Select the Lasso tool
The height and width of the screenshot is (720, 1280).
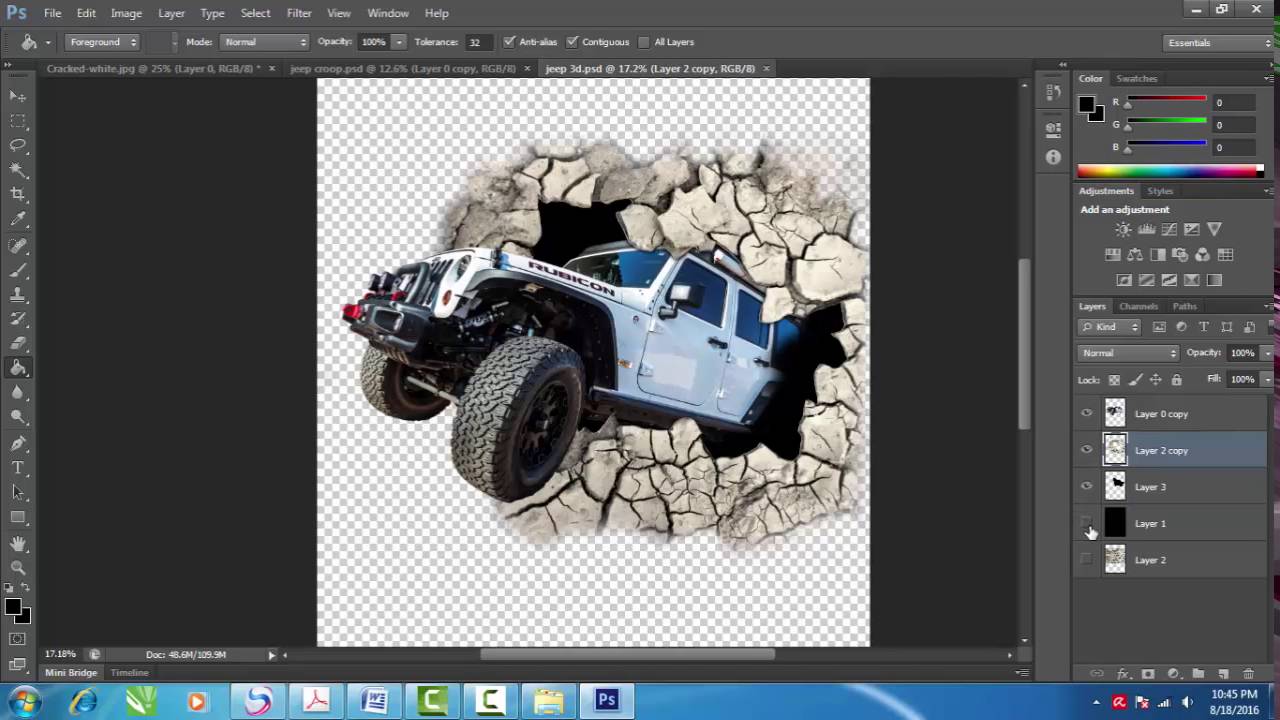[18, 145]
